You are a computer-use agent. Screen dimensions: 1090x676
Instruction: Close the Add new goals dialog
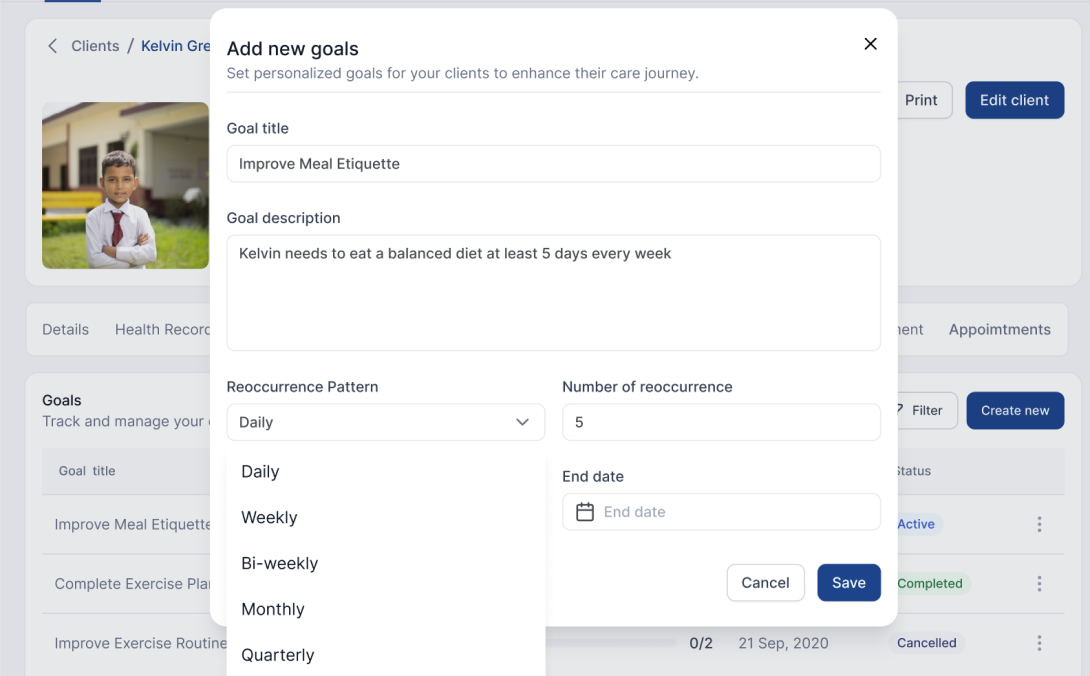pyautogui.click(x=870, y=44)
